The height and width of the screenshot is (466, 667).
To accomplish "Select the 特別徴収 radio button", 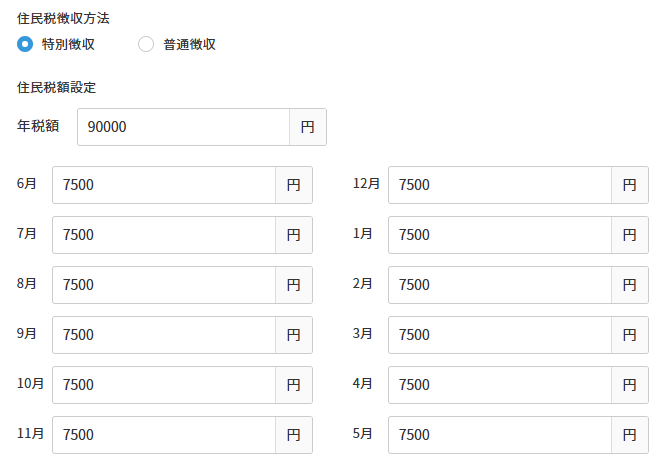I will [x=25, y=44].
